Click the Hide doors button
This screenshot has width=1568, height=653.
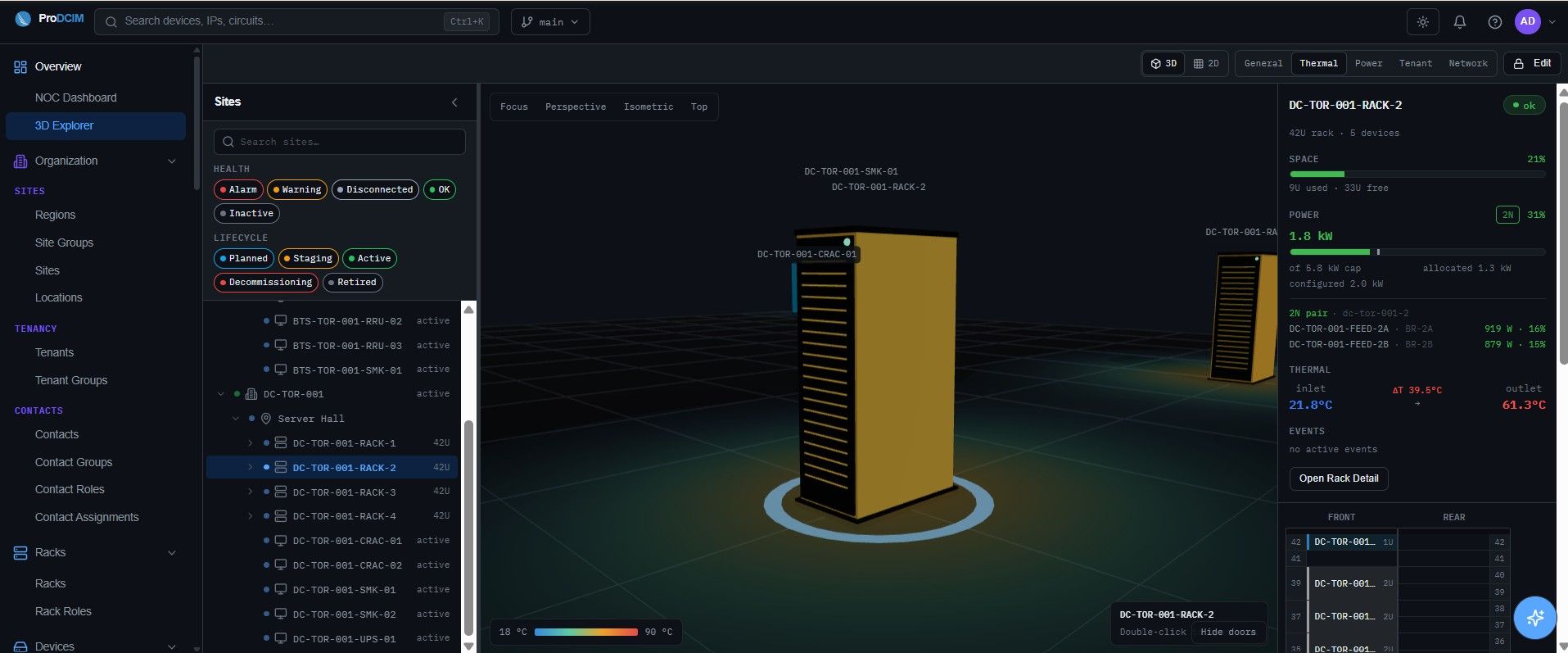pyautogui.click(x=1227, y=632)
